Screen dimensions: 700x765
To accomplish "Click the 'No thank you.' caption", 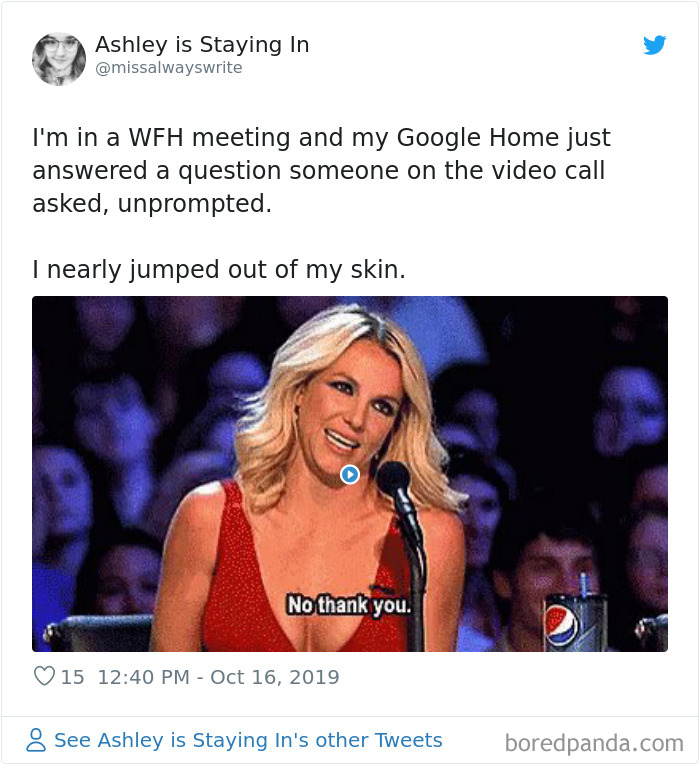I will 349,605.
